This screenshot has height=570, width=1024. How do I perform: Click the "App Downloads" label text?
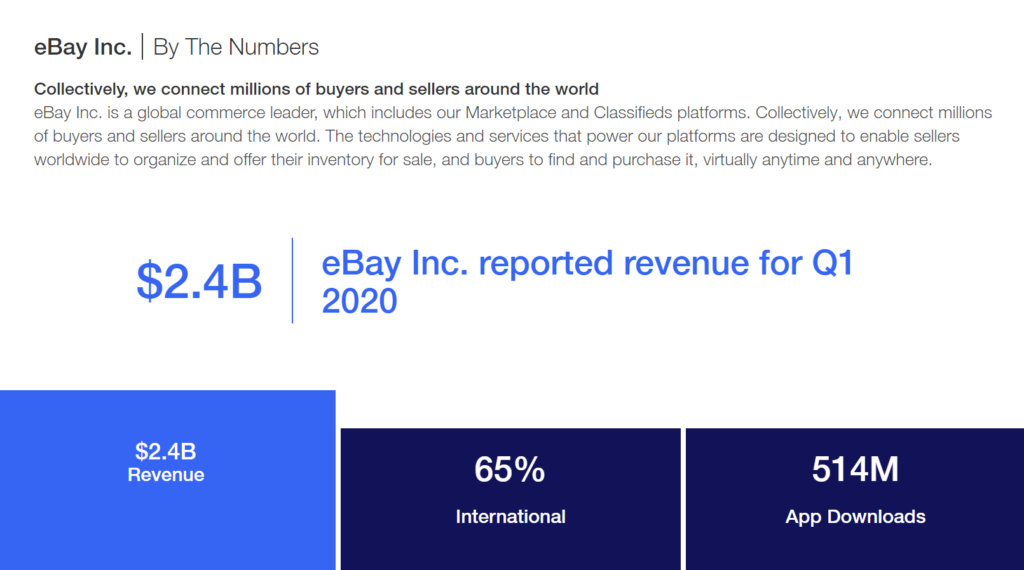855,517
